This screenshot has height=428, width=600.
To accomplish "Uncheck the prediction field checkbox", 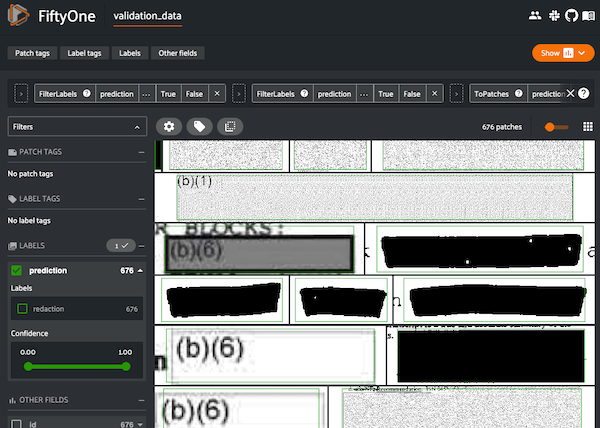I will tap(17, 271).
